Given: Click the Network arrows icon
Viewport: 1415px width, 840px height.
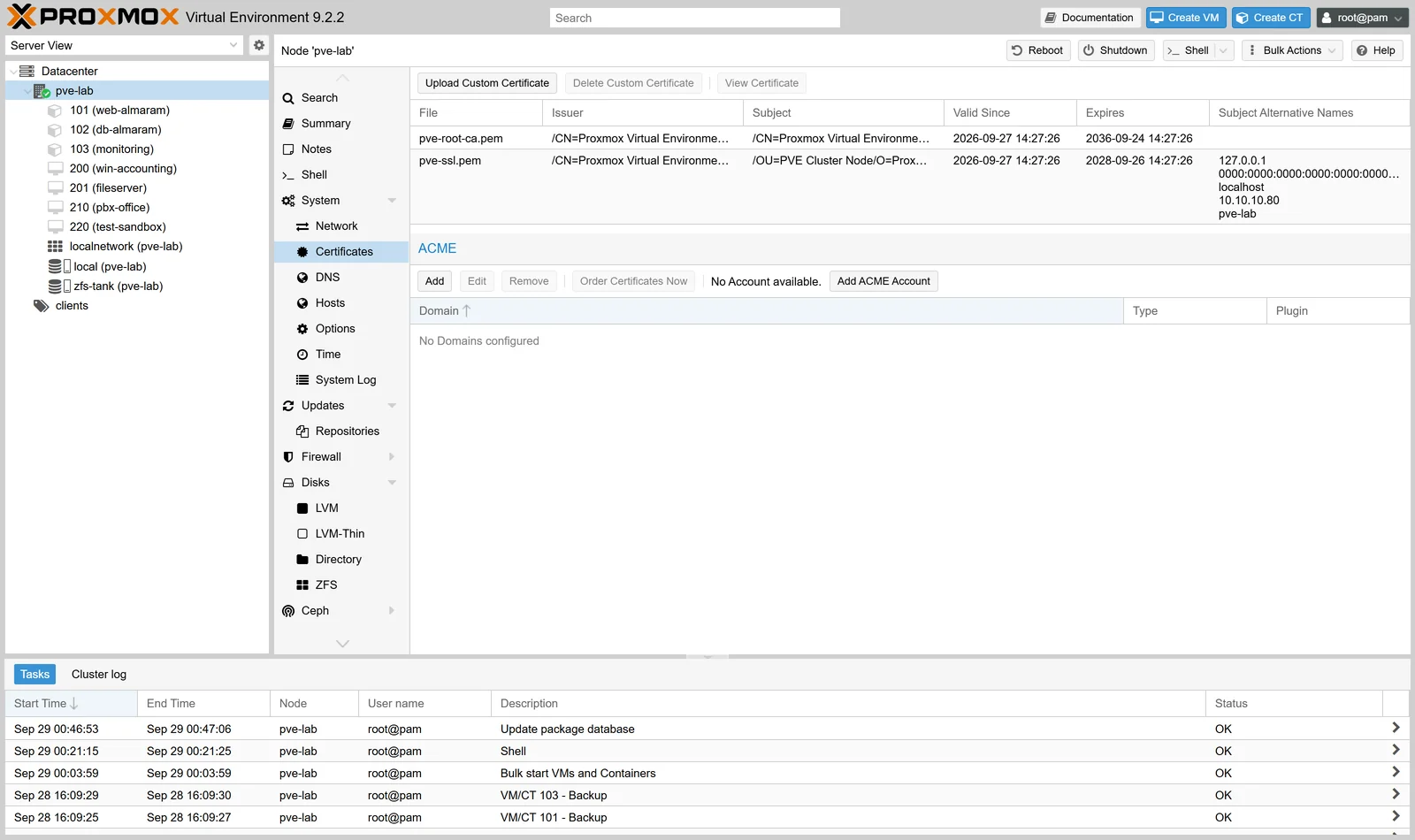Looking at the screenshot, I should [302, 226].
